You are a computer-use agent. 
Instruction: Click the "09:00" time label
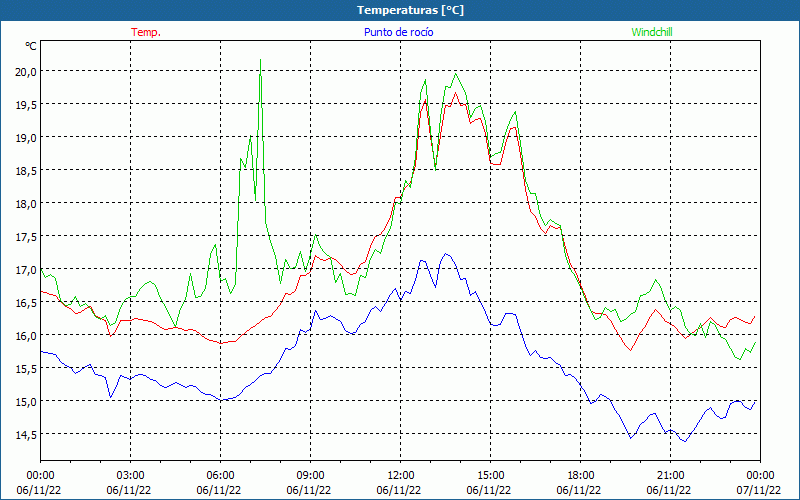tap(310, 476)
